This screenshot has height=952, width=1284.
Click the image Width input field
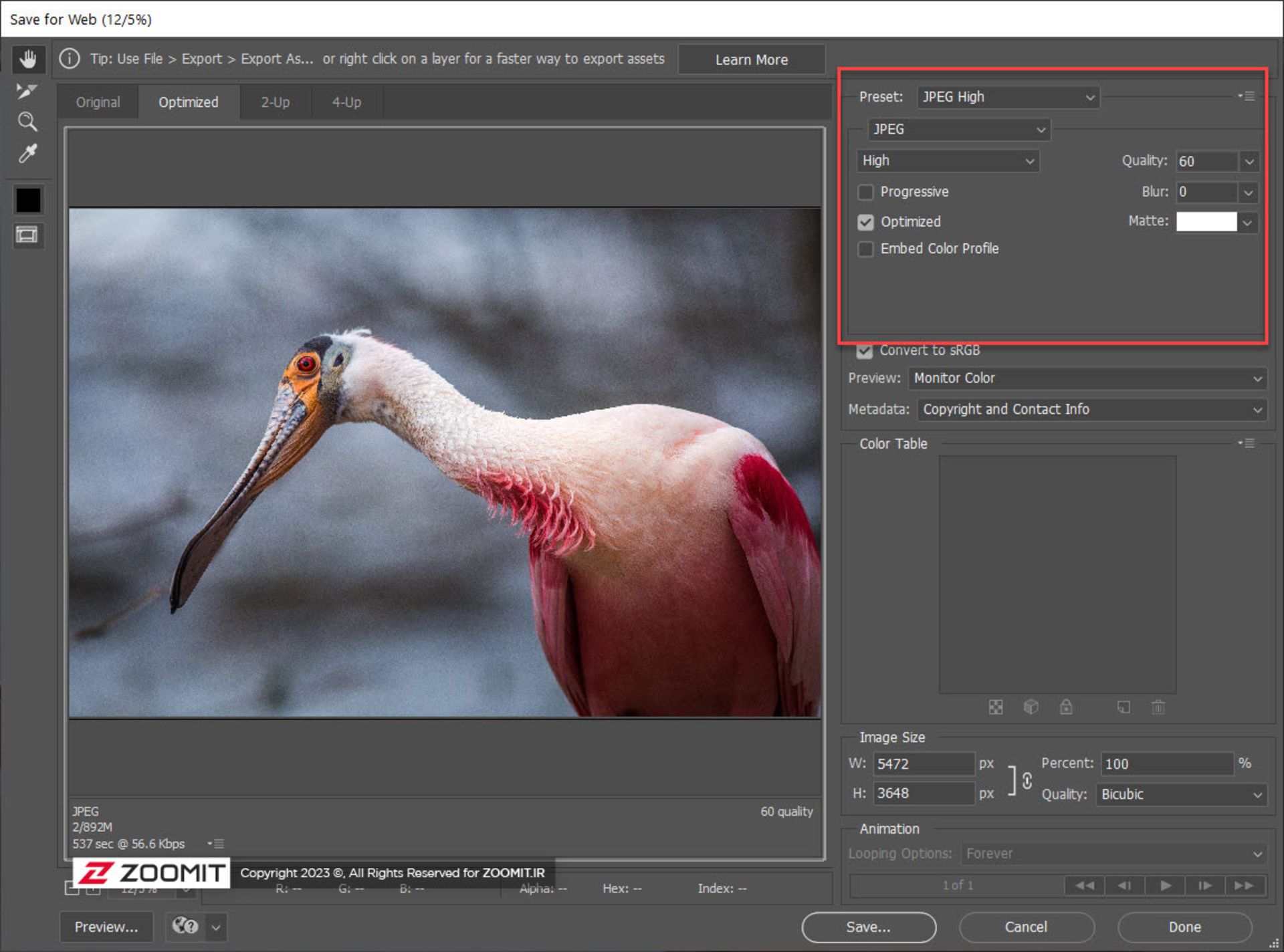[923, 763]
